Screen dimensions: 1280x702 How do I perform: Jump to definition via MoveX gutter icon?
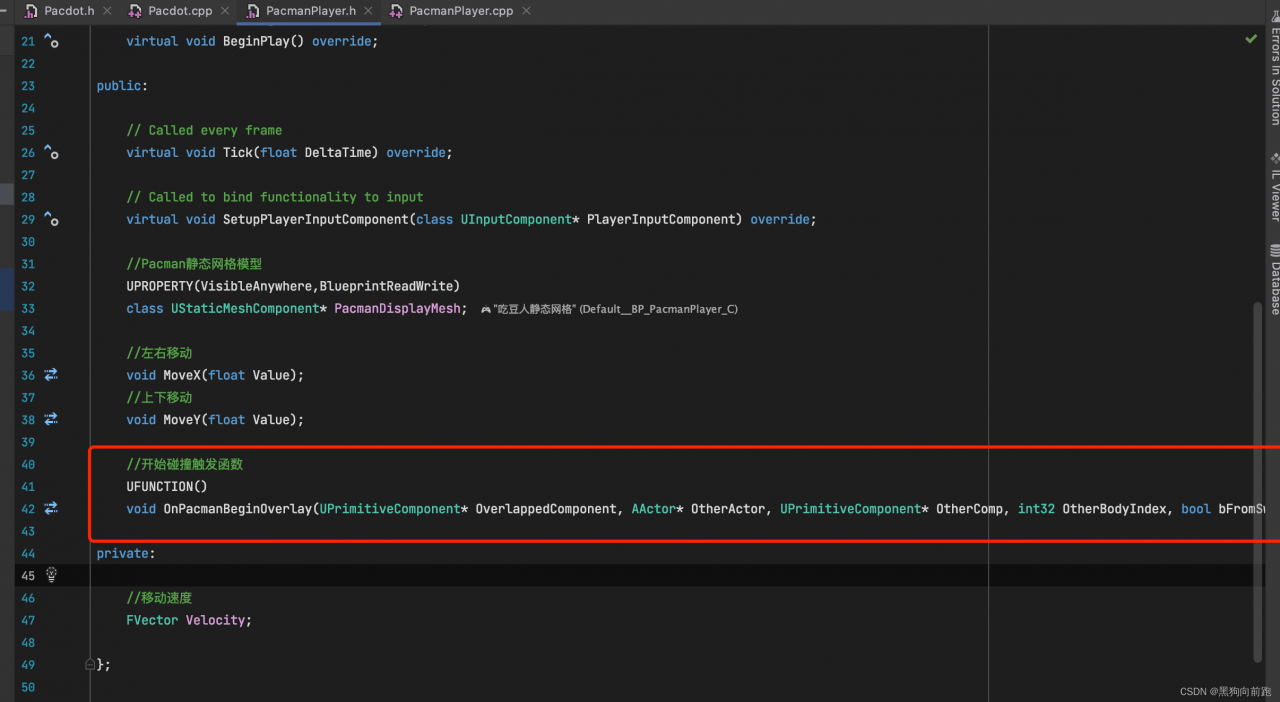(51, 375)
